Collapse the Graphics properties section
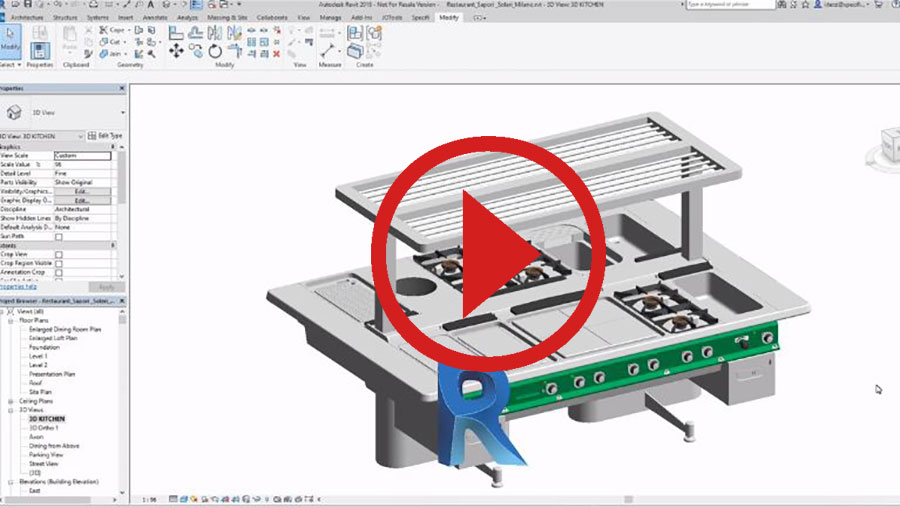The image size is (900, 507). [113, 147]
